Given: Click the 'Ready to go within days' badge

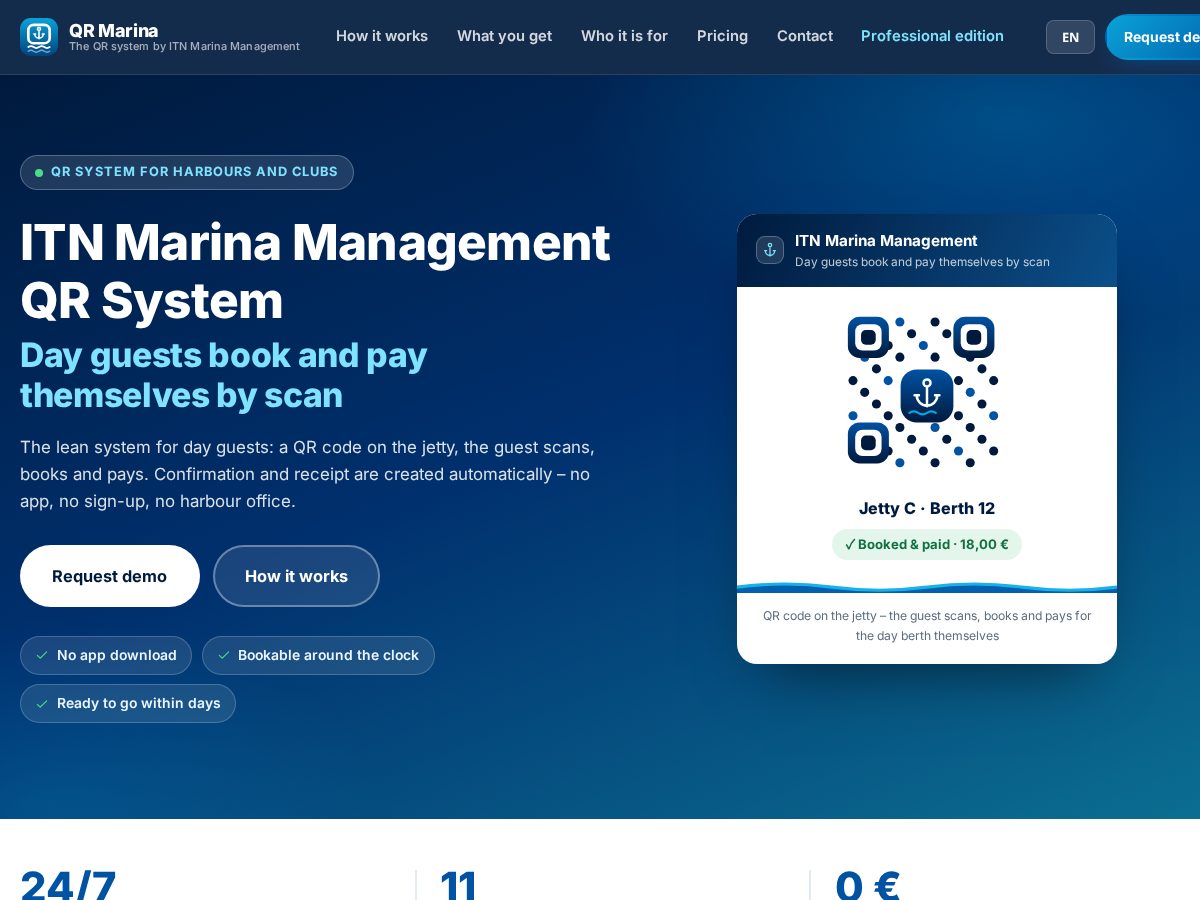Looking at the screenshot, I should (128, 704).
